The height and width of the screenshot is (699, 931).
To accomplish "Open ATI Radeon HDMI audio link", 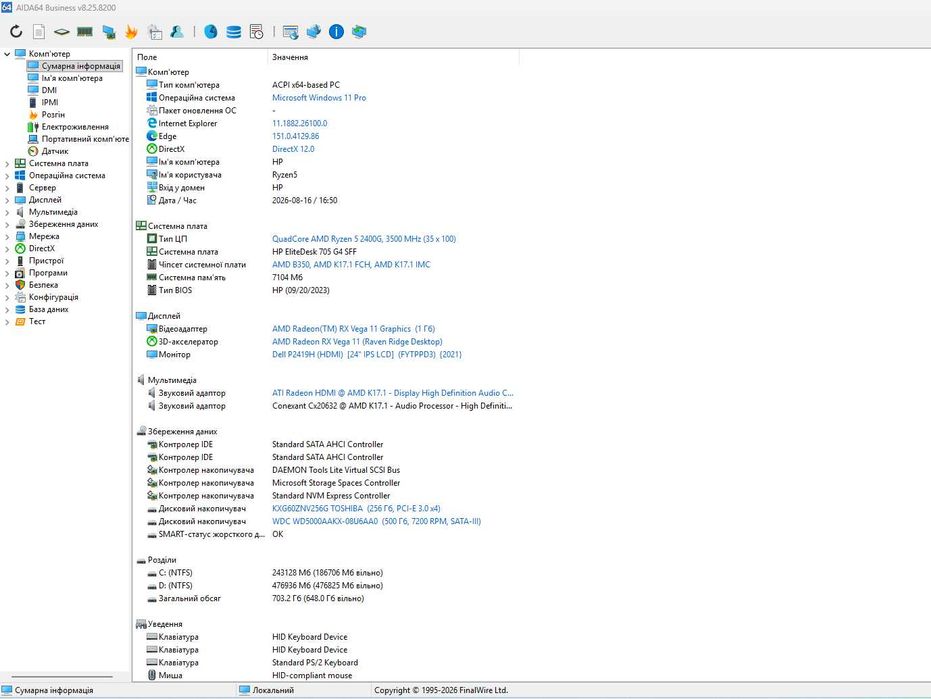I will [392, 393].
